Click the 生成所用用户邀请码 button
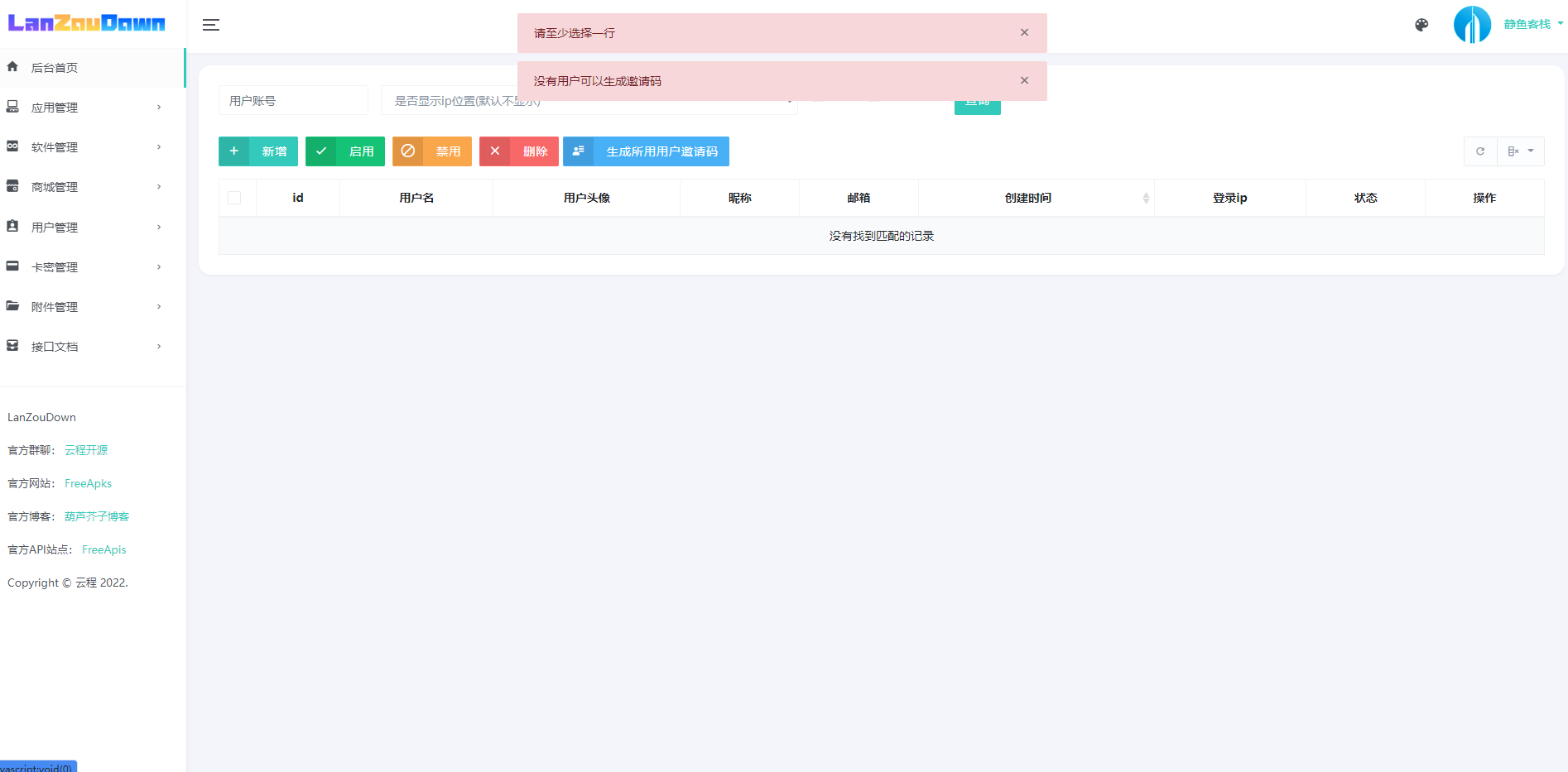The image size is (1568, 772). coord(646,151)
